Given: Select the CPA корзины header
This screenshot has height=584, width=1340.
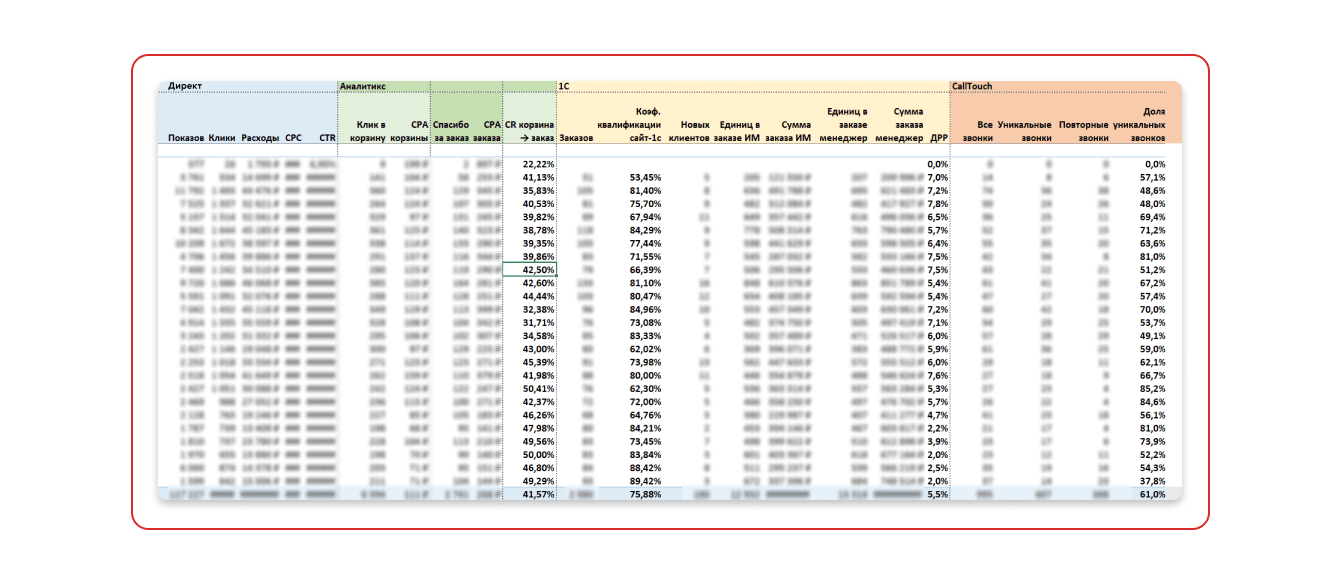Looking at the screenshot, I should (409, 131).
